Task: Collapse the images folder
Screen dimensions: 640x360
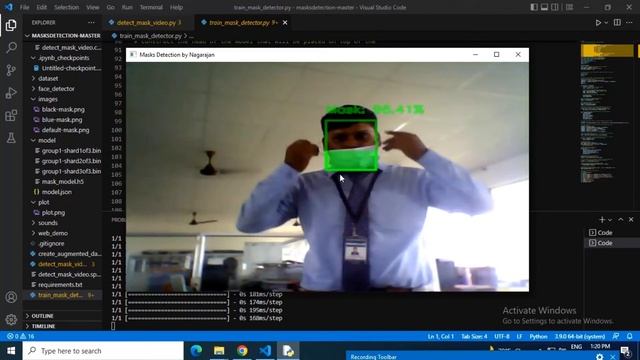Action: click(x=62, y=99)
